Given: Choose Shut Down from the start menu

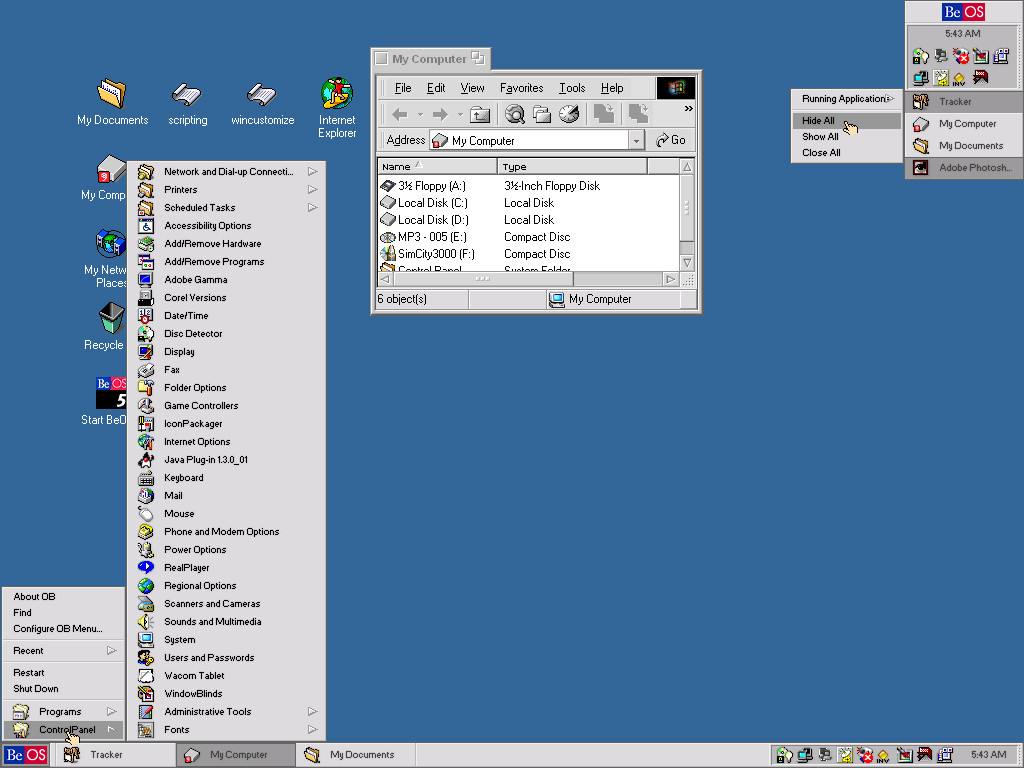Looking at the screenshot, I should [63, 689].
